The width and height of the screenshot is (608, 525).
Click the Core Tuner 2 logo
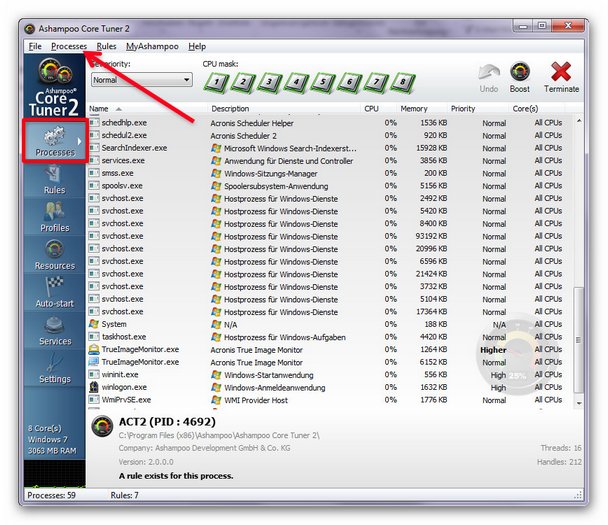point(54,88)
